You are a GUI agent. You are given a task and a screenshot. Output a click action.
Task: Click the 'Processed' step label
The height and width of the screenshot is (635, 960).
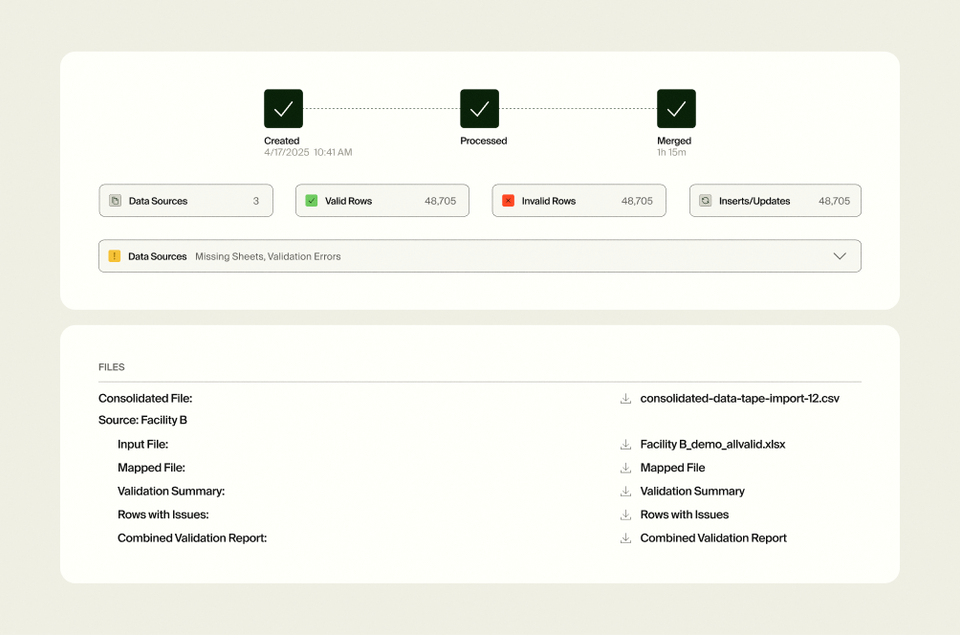click(484, 141)
